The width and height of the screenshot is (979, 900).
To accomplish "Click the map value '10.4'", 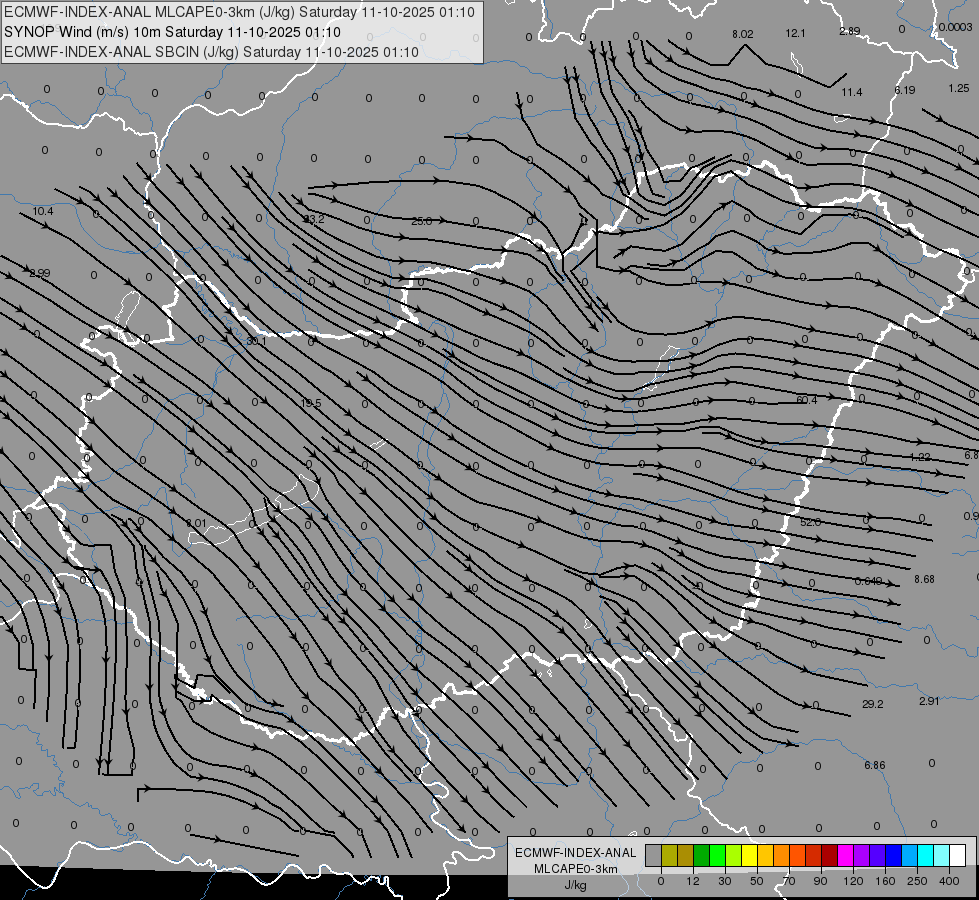I will [x=42, y=211].
